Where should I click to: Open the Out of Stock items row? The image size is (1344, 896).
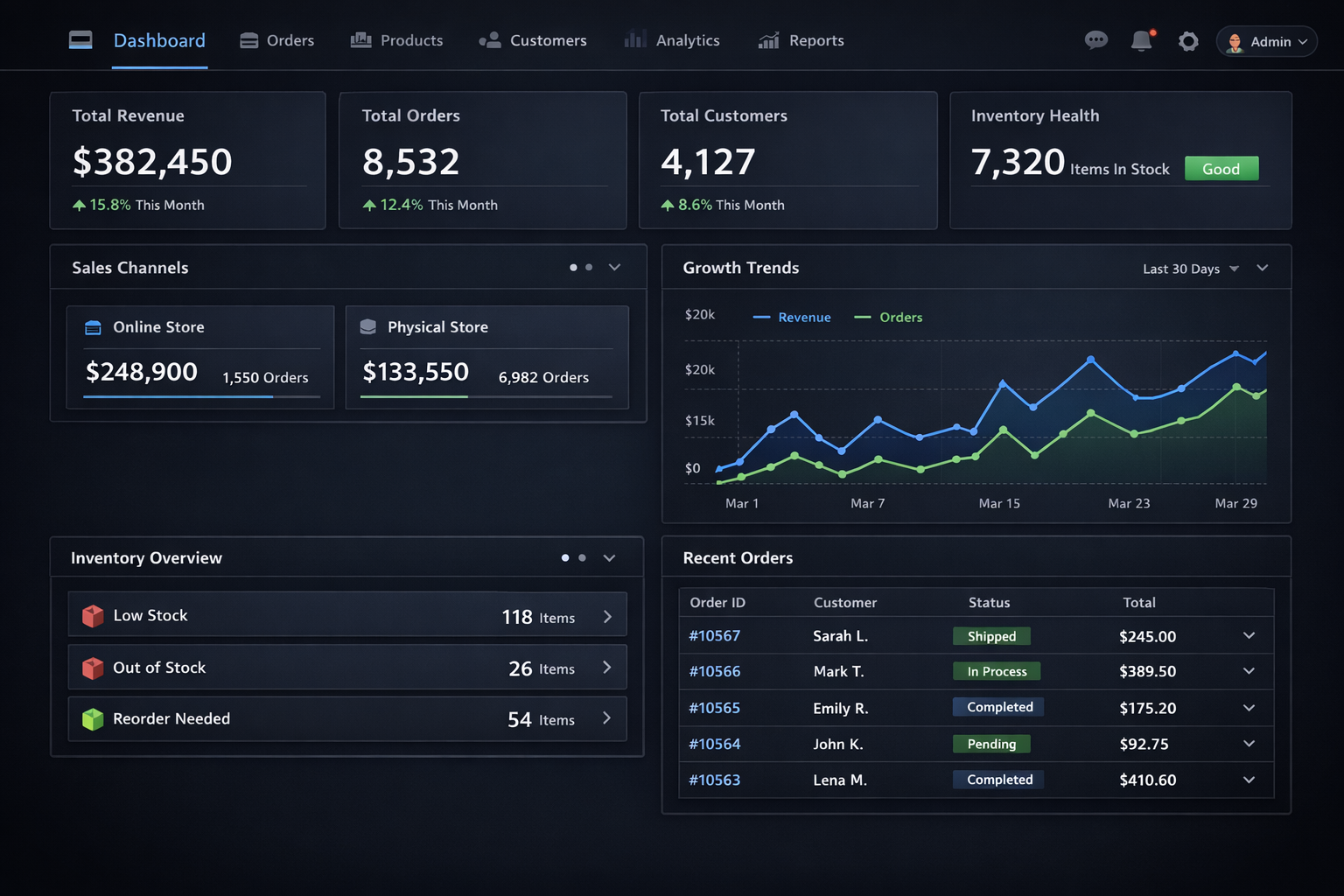(x=347, y=668)
